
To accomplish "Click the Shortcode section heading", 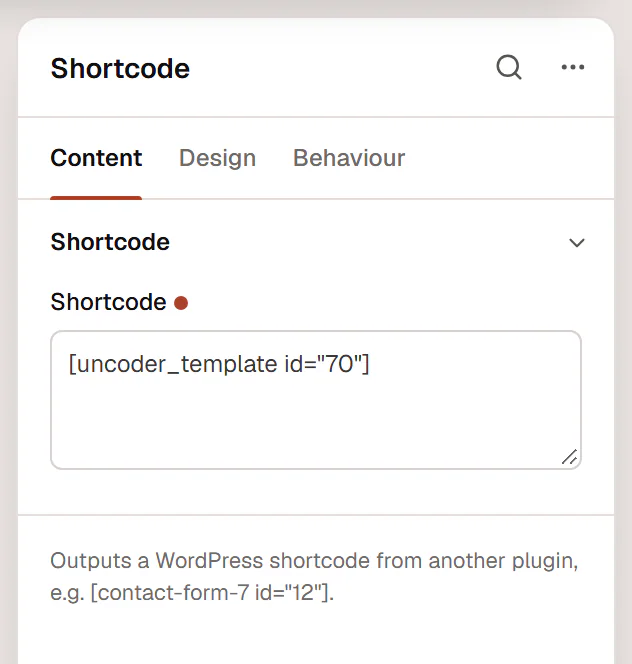I will tap(110, 242).
